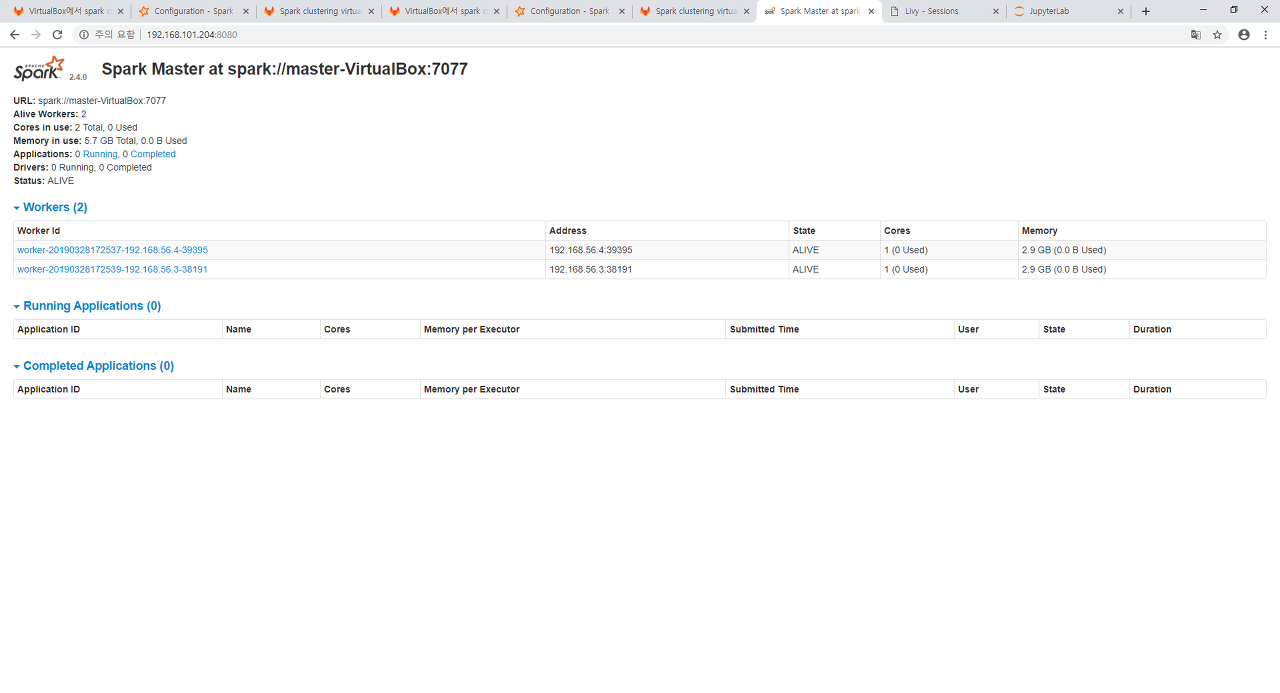Click the 'Alive Workers: 2' line

(50, 114)
